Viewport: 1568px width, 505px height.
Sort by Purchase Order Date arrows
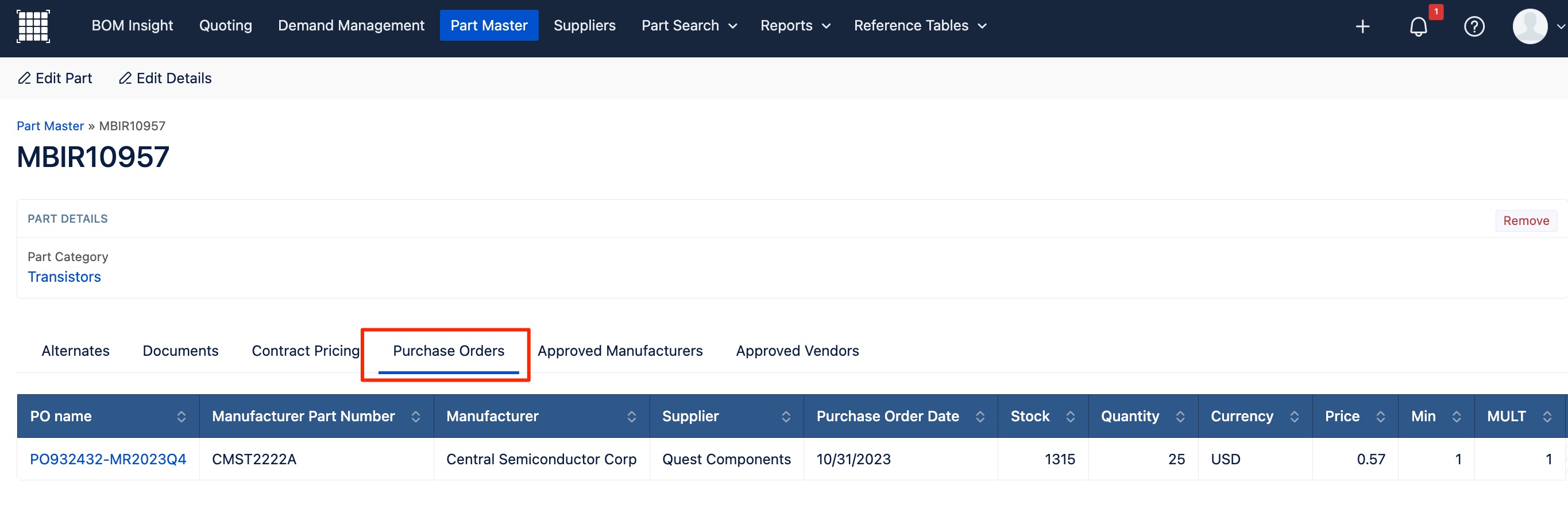[980, 416]
